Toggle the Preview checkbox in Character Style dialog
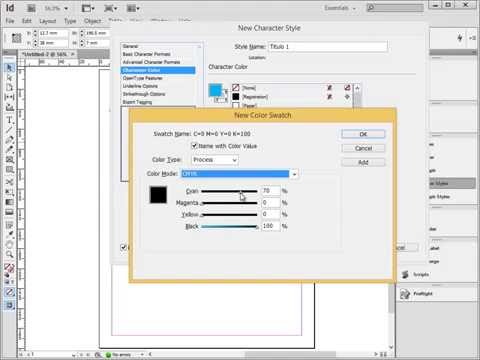 tap(123, 247)
